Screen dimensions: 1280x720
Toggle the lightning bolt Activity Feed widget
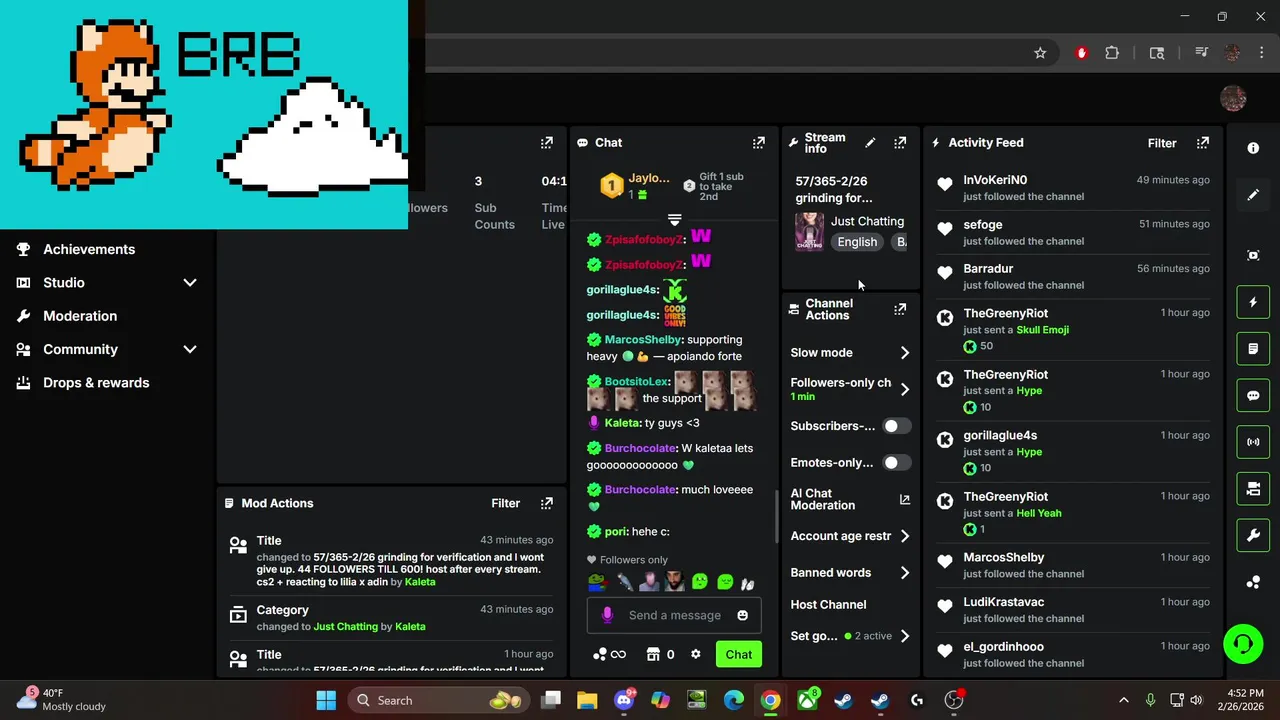[x=1253, y=302]
